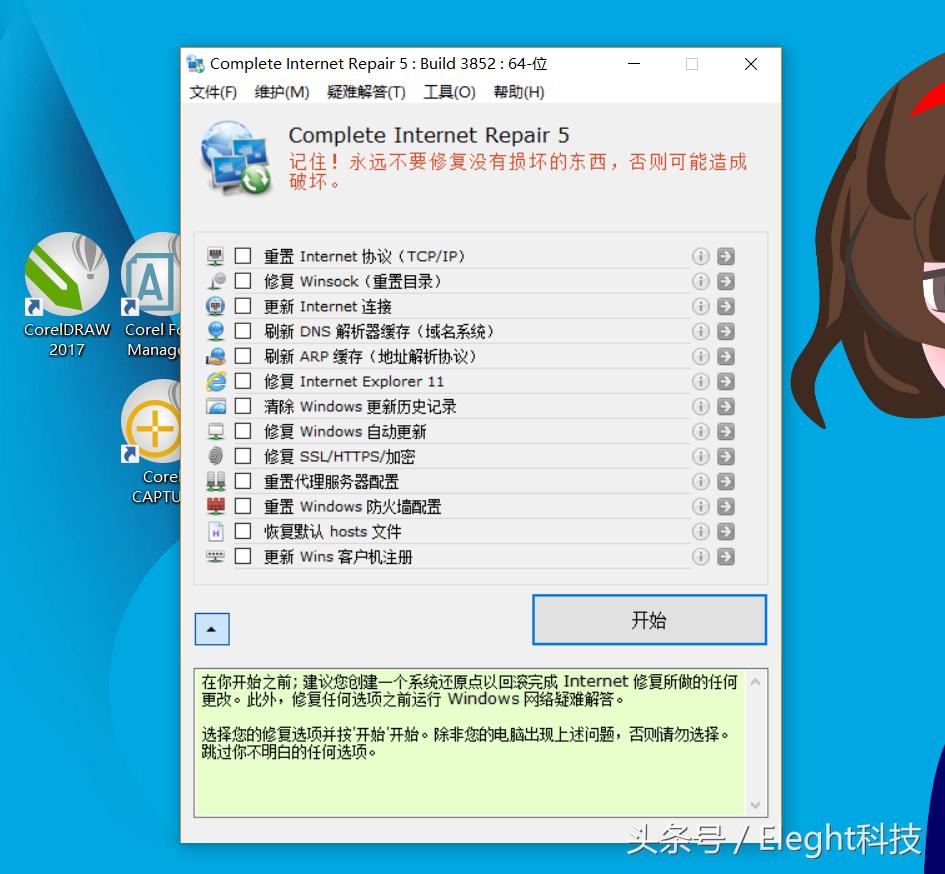
Task: Enable the 修复 SSL/HTTPS/加密 checkbox
Action: [x=243, y=456]
